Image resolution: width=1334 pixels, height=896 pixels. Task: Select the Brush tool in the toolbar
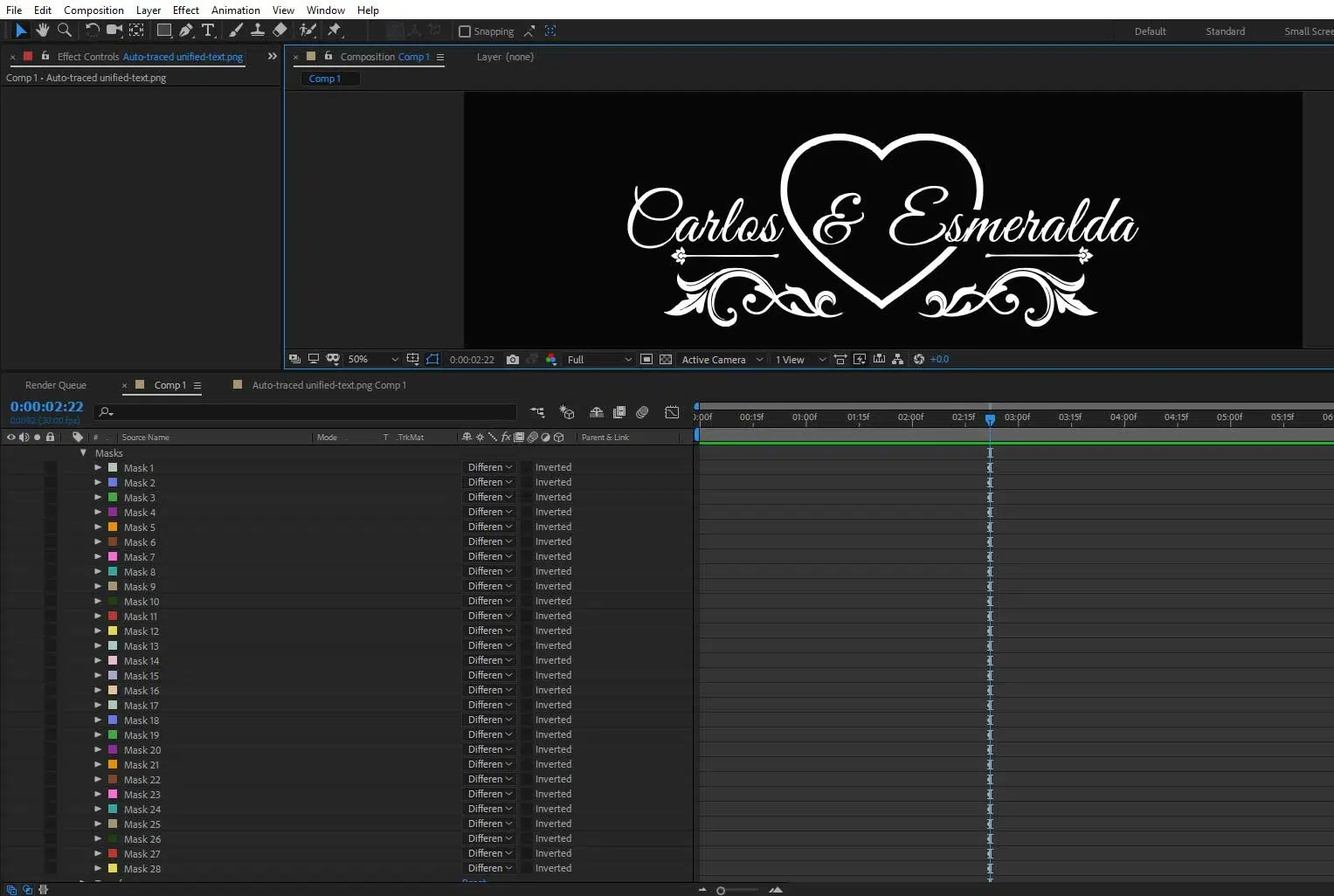click(235, 31)
